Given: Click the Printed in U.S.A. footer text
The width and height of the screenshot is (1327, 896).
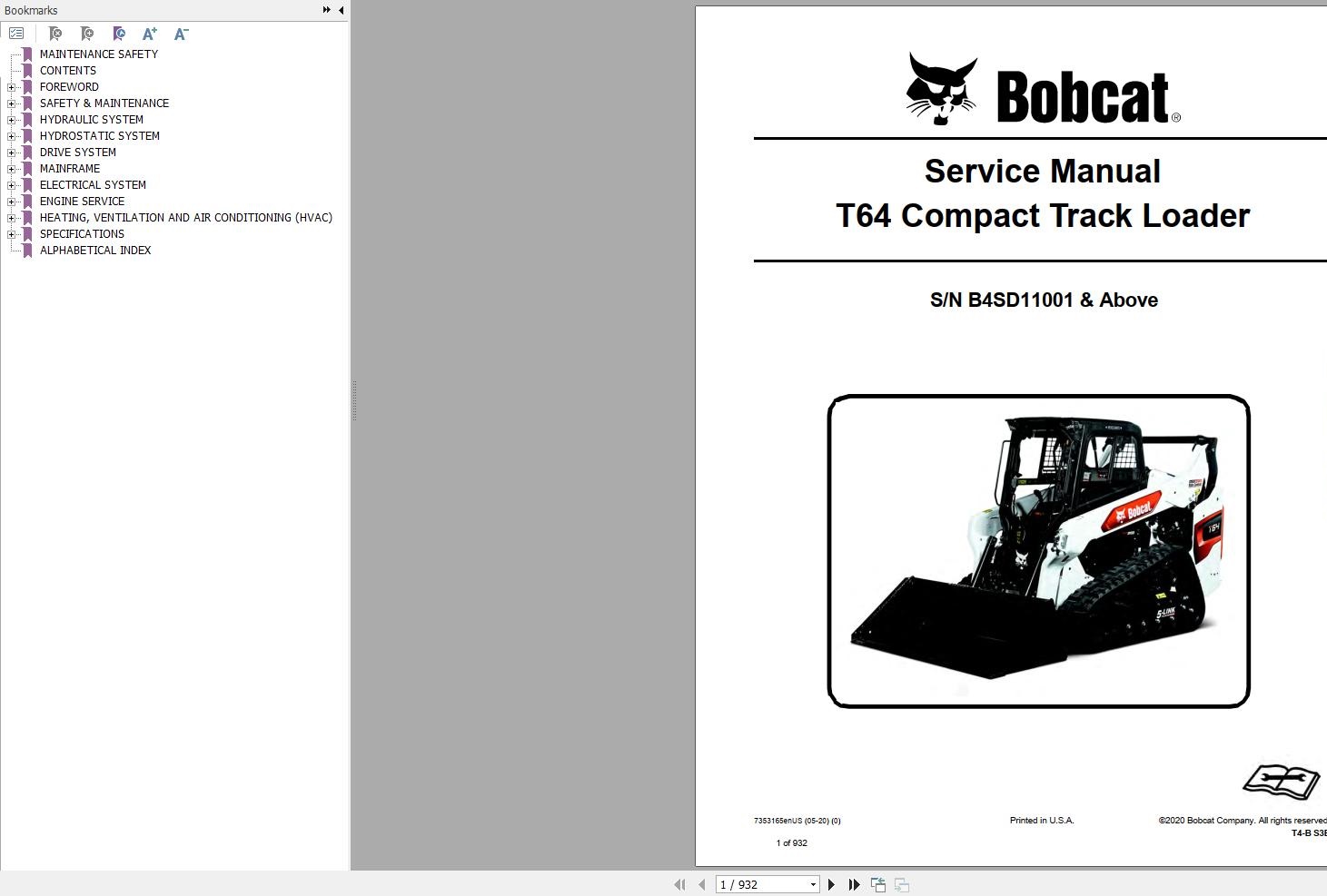Looking at the screenshot, I should 1042,821.
